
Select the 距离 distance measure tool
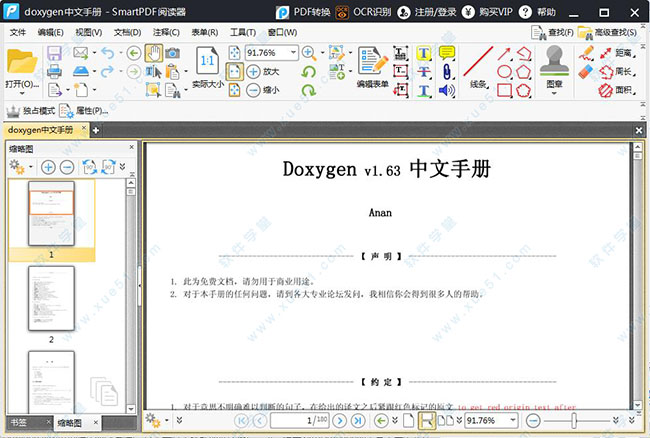point(616,53)
